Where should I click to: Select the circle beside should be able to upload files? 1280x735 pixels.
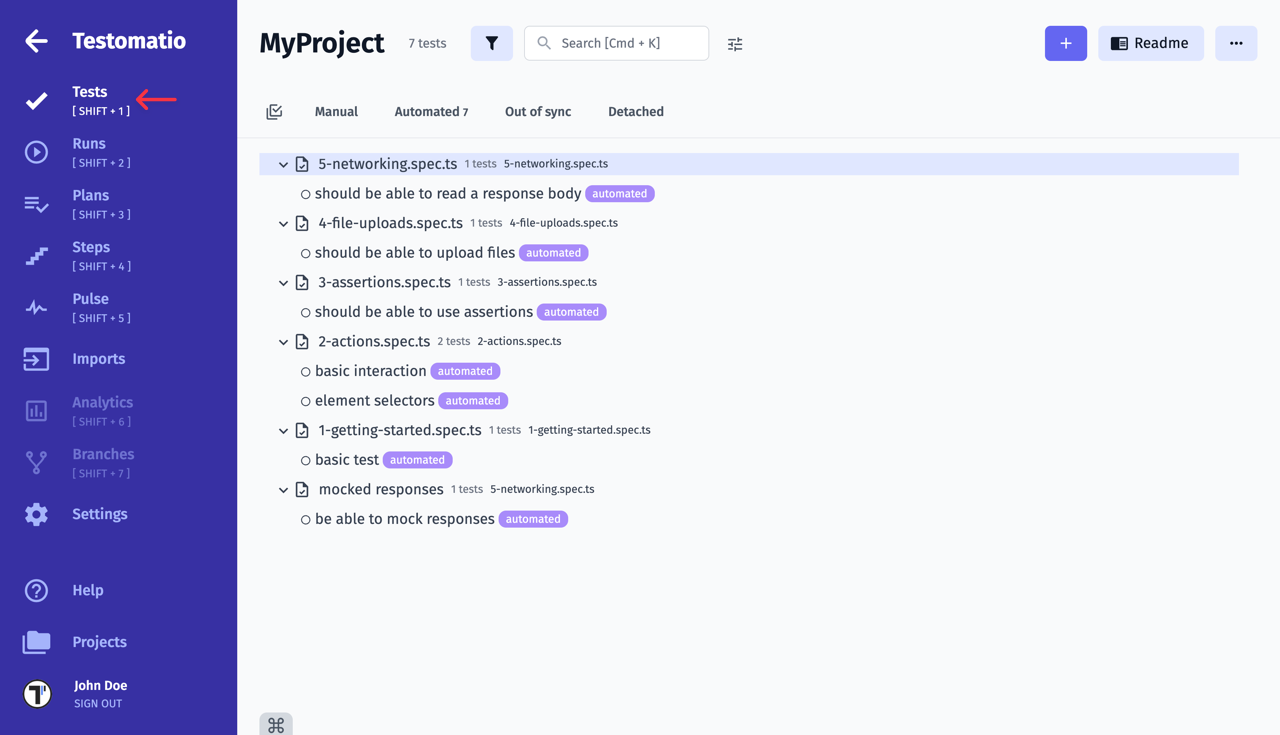[x=305, y=252]
